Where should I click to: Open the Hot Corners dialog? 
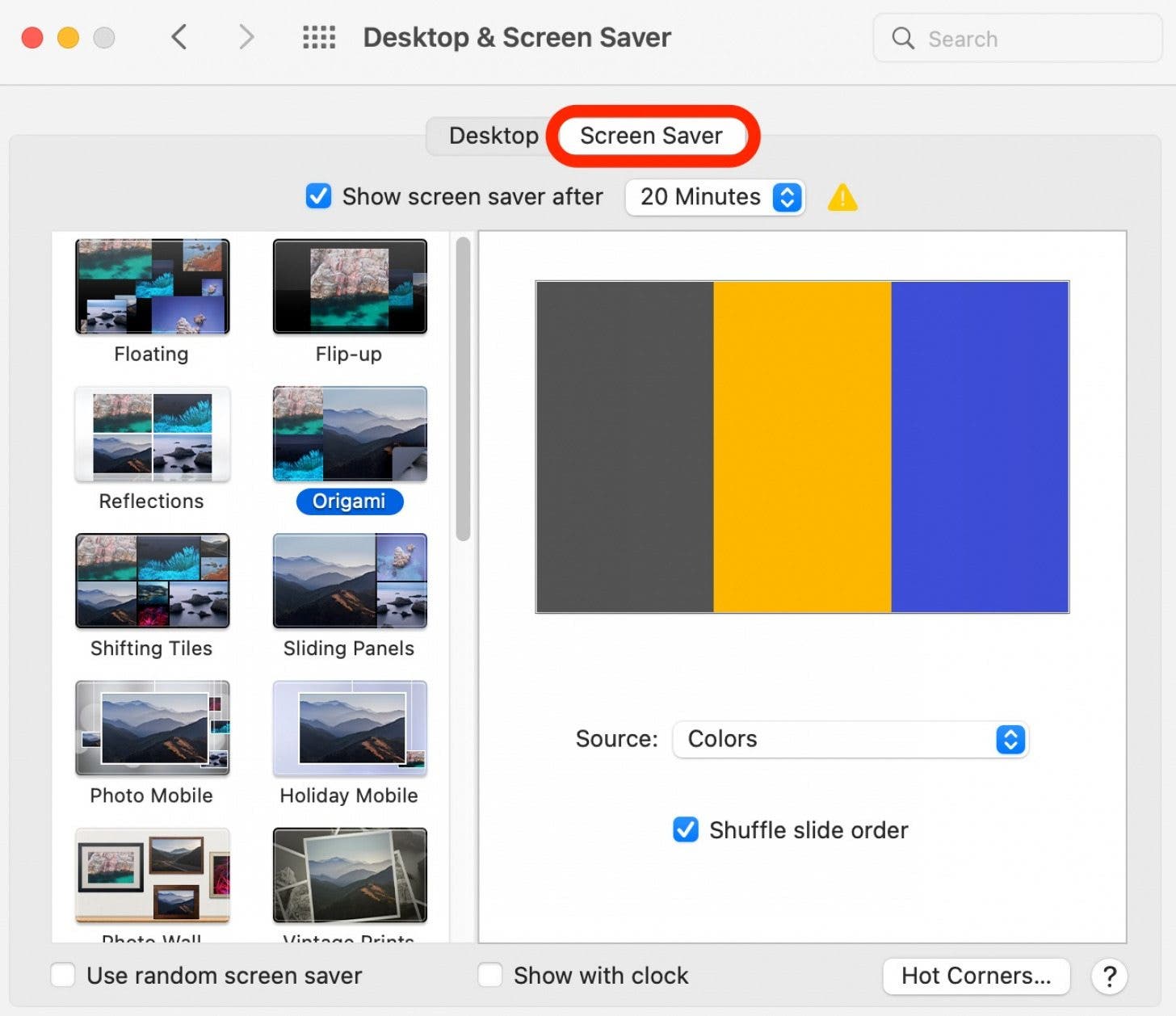click(x=976, y=976)
